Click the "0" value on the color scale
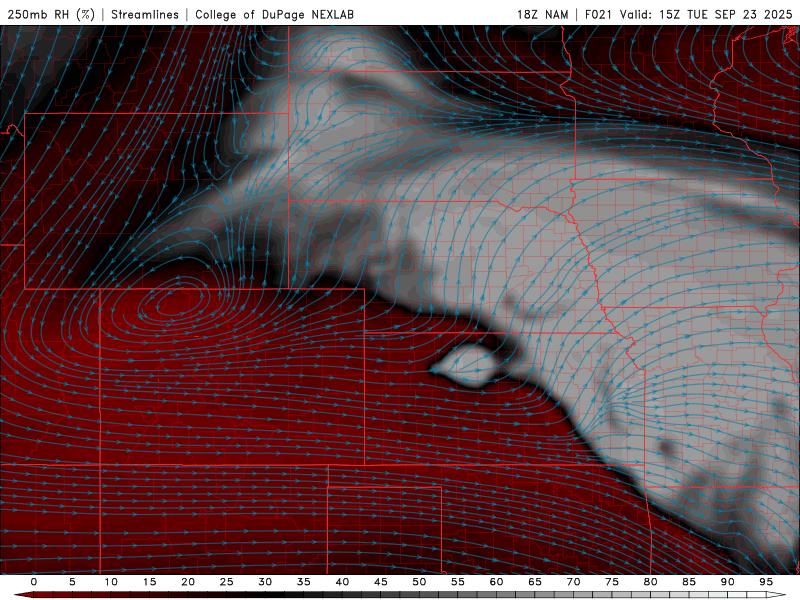The width and height of the screenshot is (800, 600). tap(34, 582)
